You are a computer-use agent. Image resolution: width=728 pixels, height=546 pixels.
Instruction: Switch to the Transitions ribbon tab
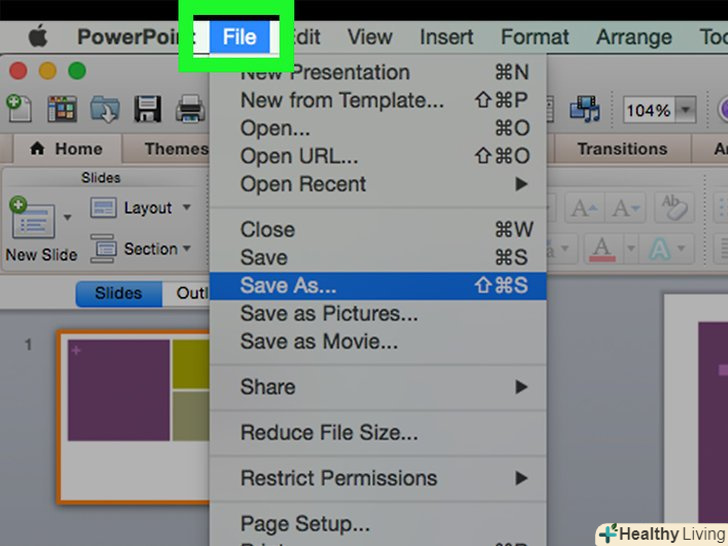point(621,149)
